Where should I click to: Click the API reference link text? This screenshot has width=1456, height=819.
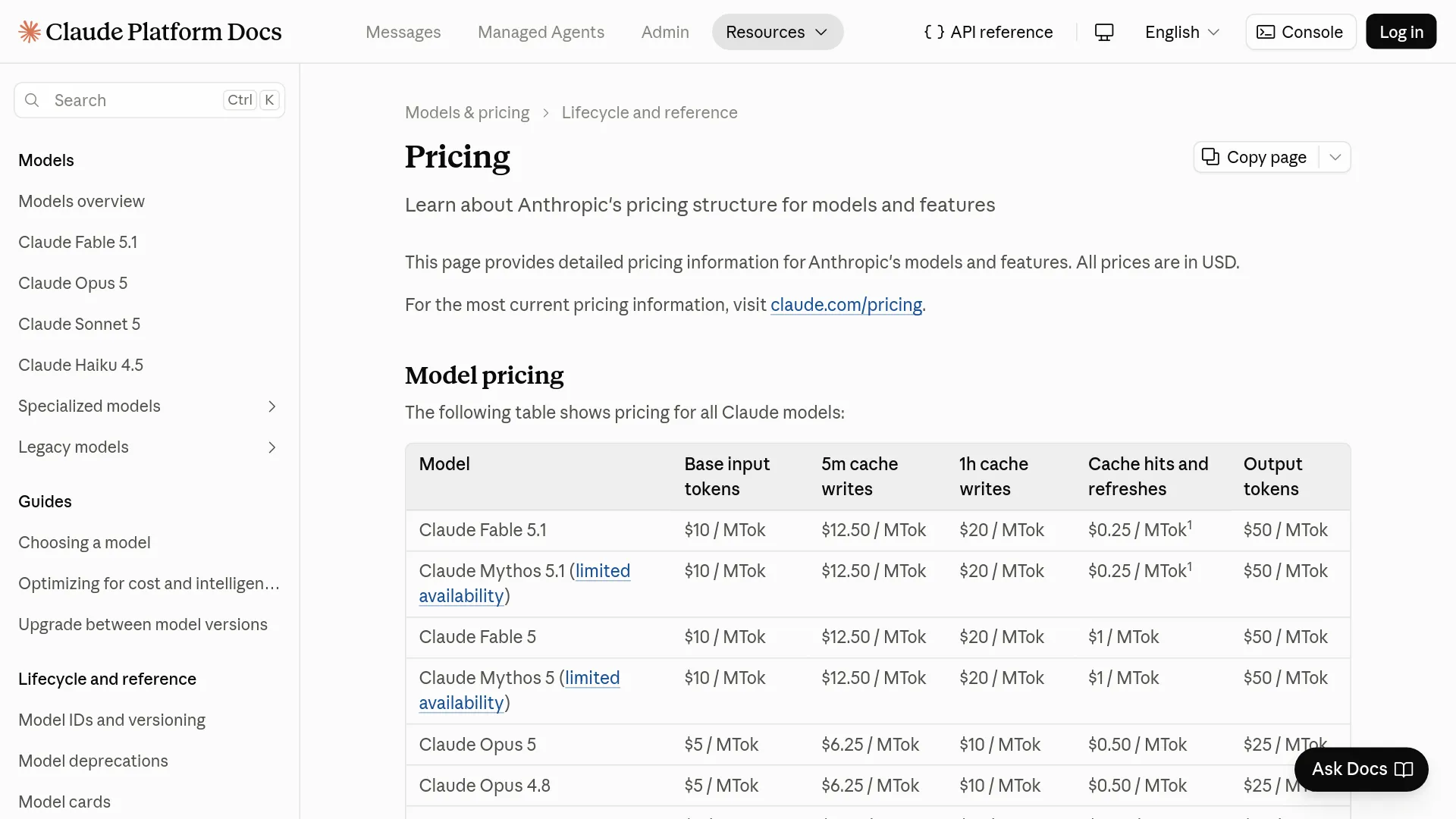[x=1001, y=32]
